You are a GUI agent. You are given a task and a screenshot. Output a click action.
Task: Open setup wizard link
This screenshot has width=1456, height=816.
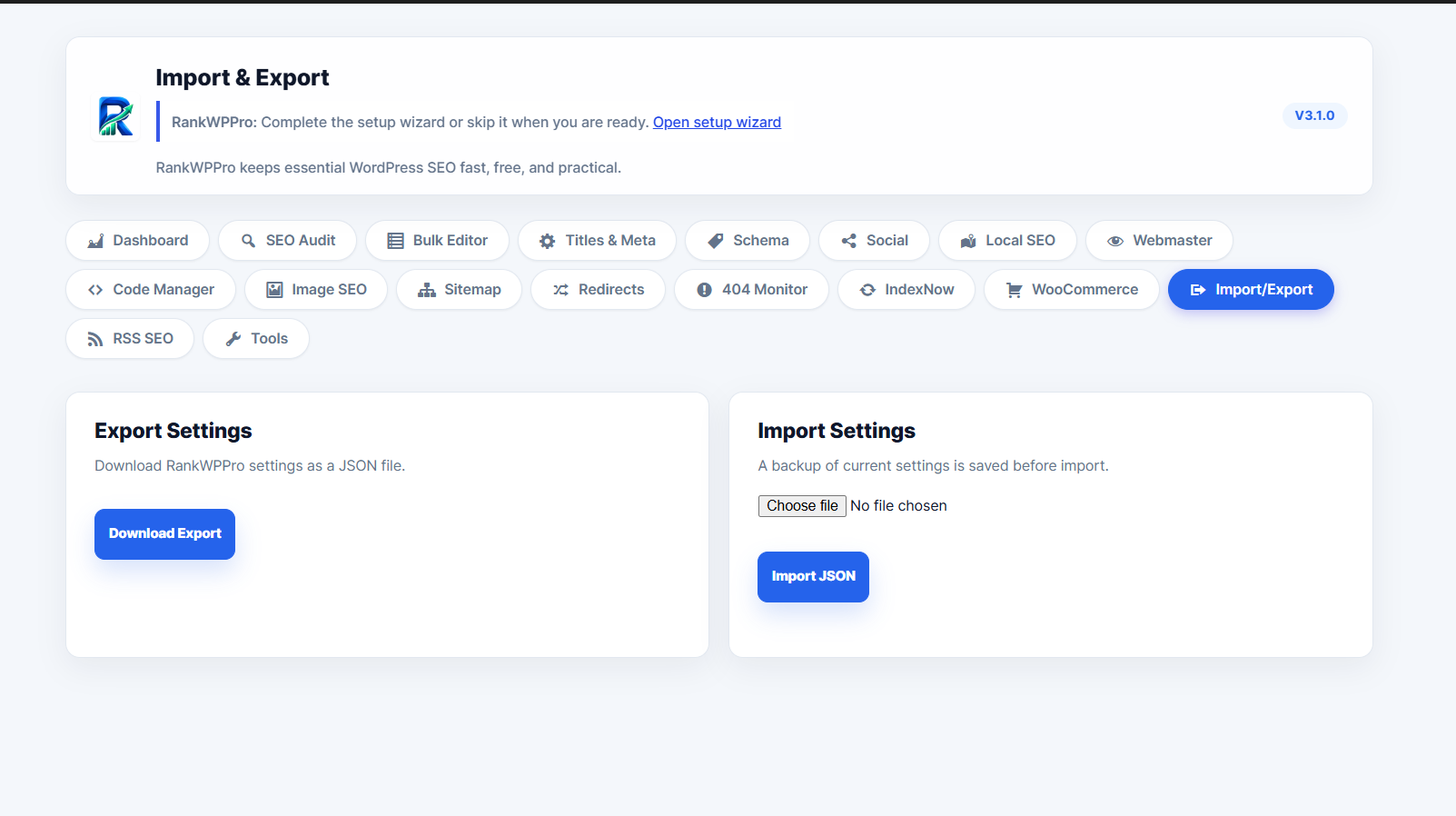click(717, 122)
